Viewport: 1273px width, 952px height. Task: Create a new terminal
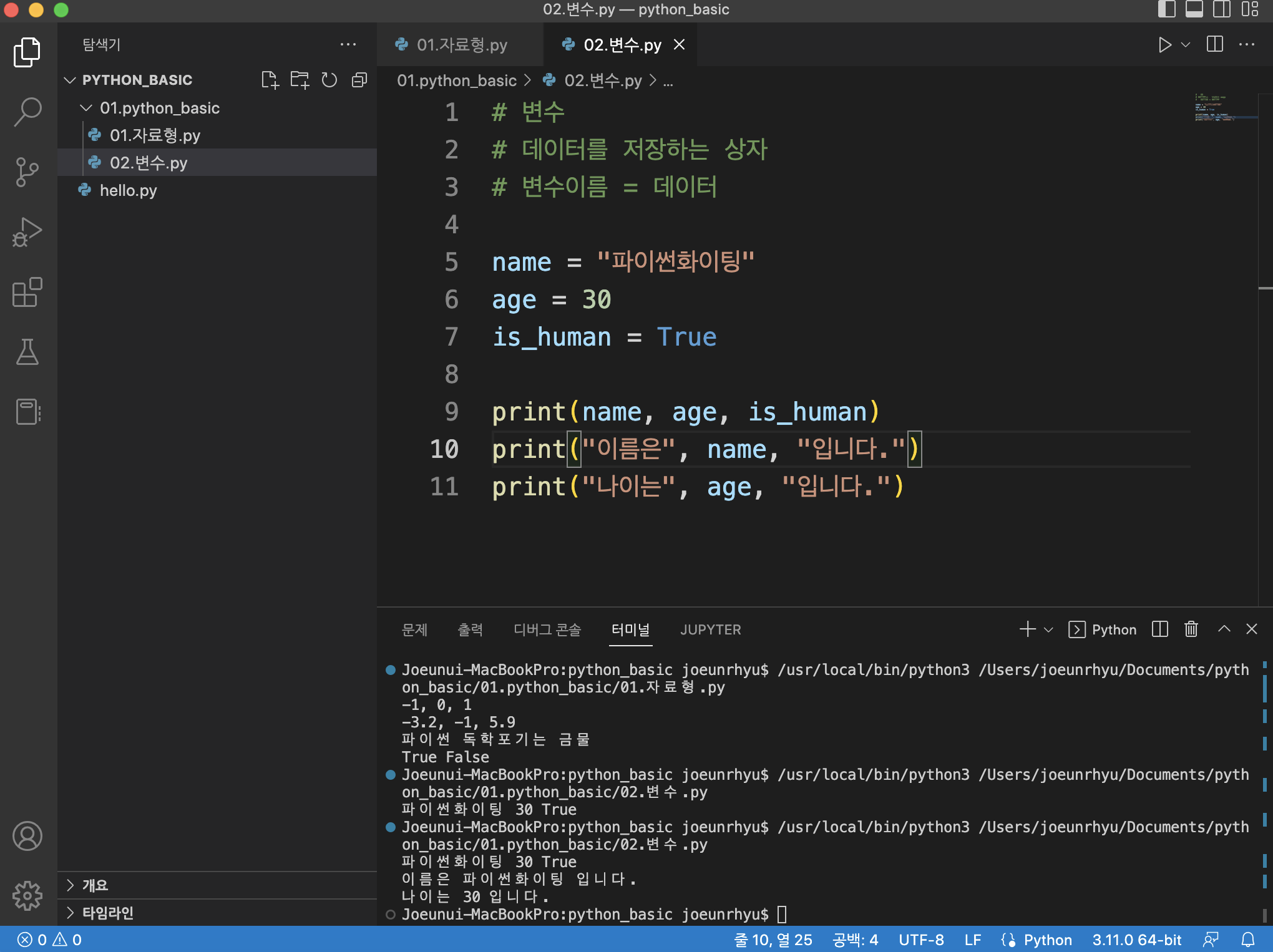point(1027,629)
